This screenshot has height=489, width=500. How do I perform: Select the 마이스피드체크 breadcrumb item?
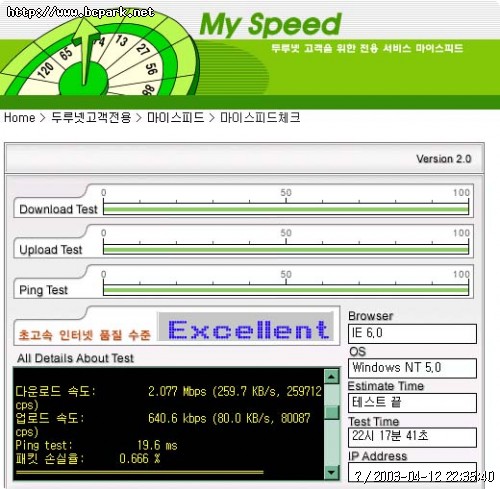pyautogui.click(x=260, y=118)
